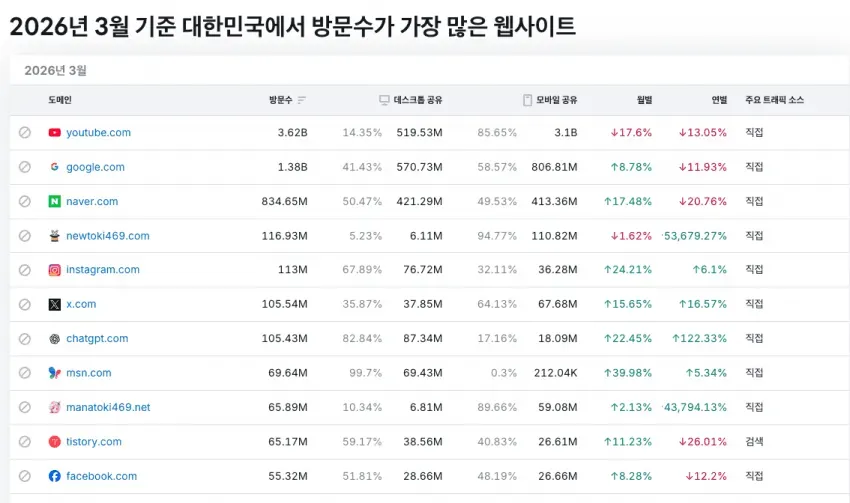Open the x.com link
The width and height of the screenshot is (850, 503).
tap(81, 304)
